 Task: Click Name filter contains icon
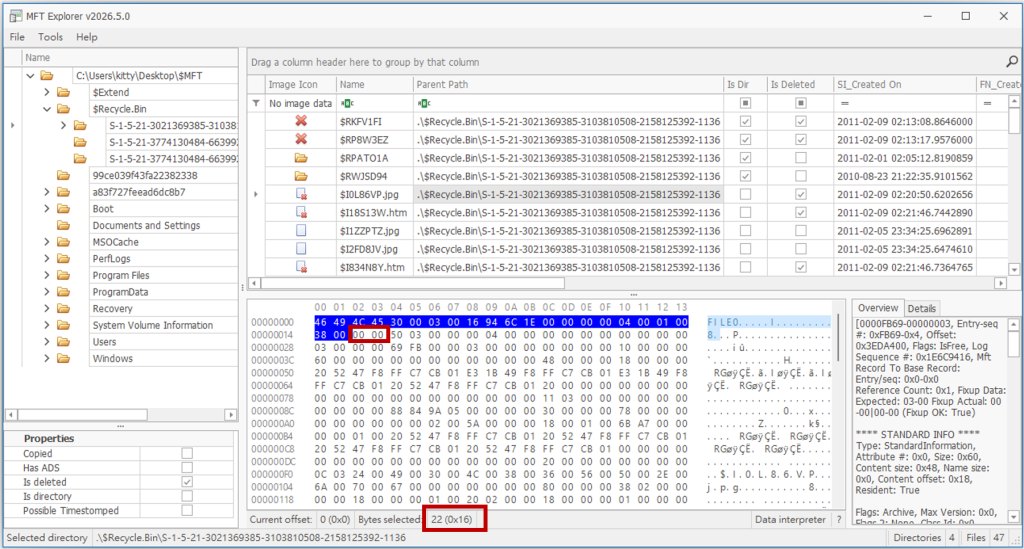347,103
